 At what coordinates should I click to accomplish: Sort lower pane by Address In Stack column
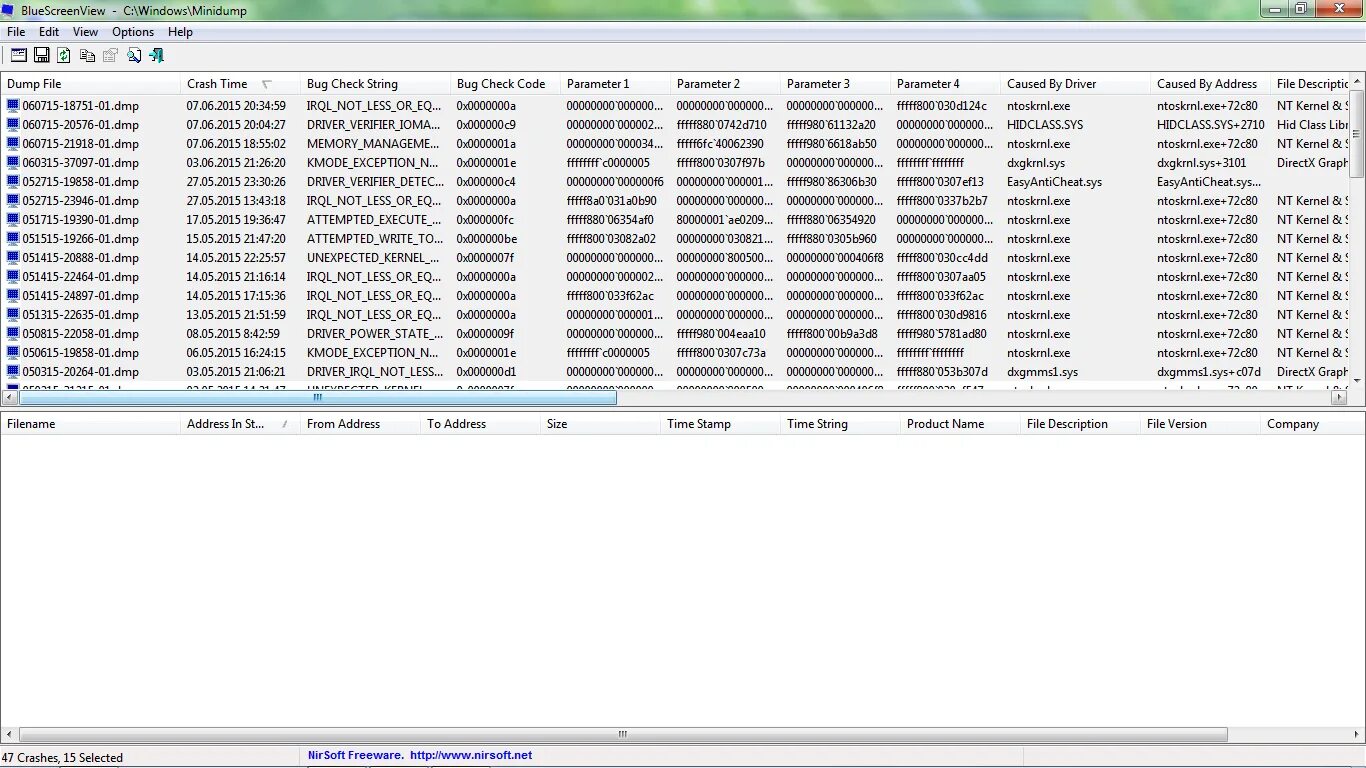coord(240,424)
